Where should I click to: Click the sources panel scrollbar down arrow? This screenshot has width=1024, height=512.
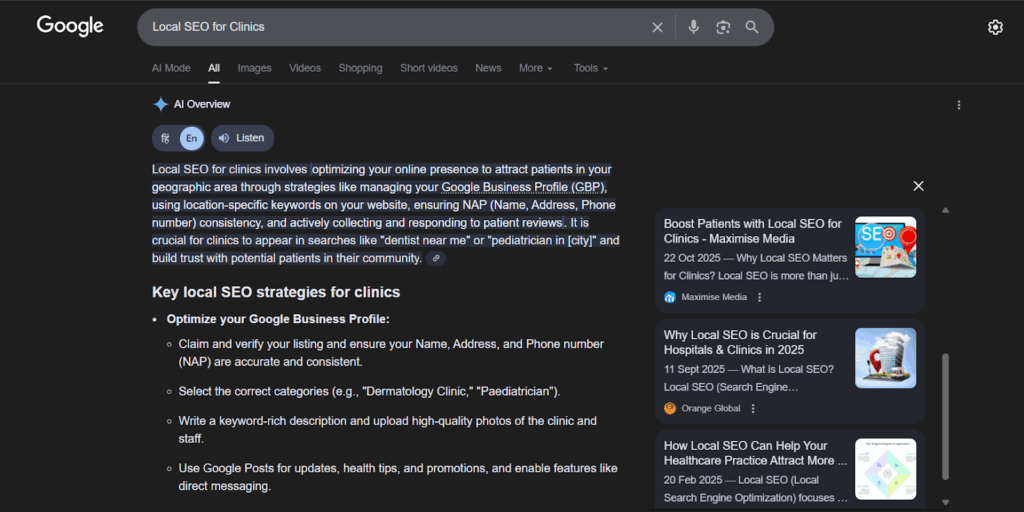pyautogui.click(x=946, y=502)
